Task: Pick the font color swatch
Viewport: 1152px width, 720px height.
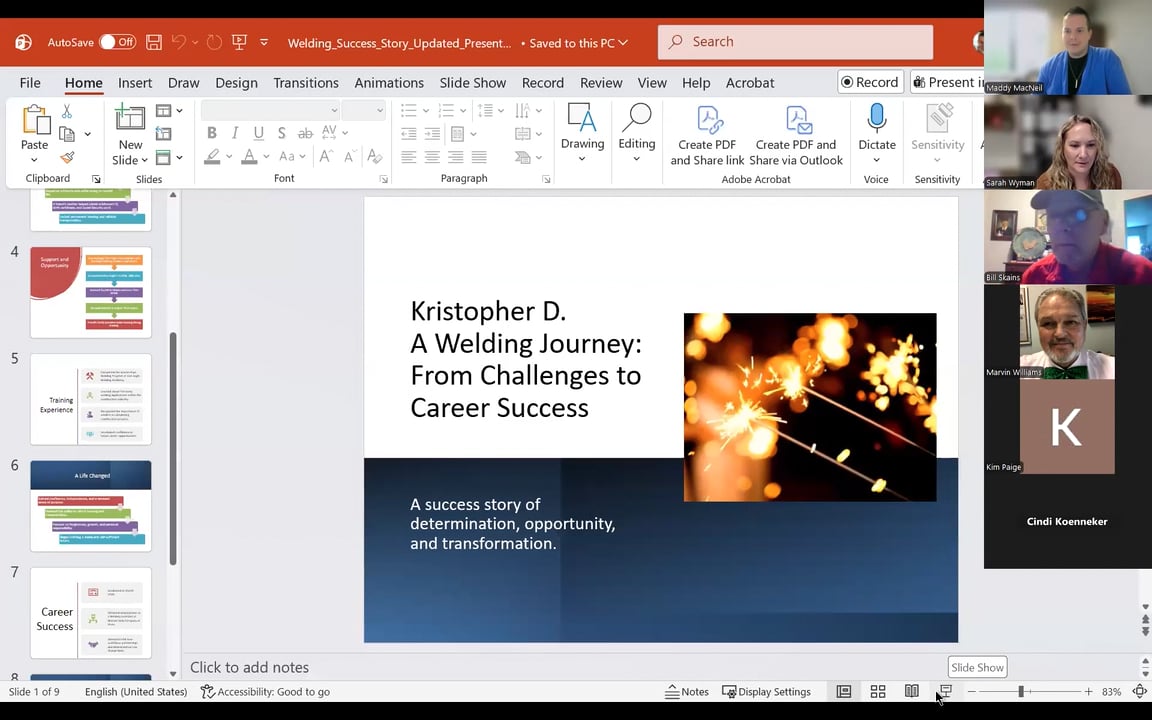Action: pos(249,156)
